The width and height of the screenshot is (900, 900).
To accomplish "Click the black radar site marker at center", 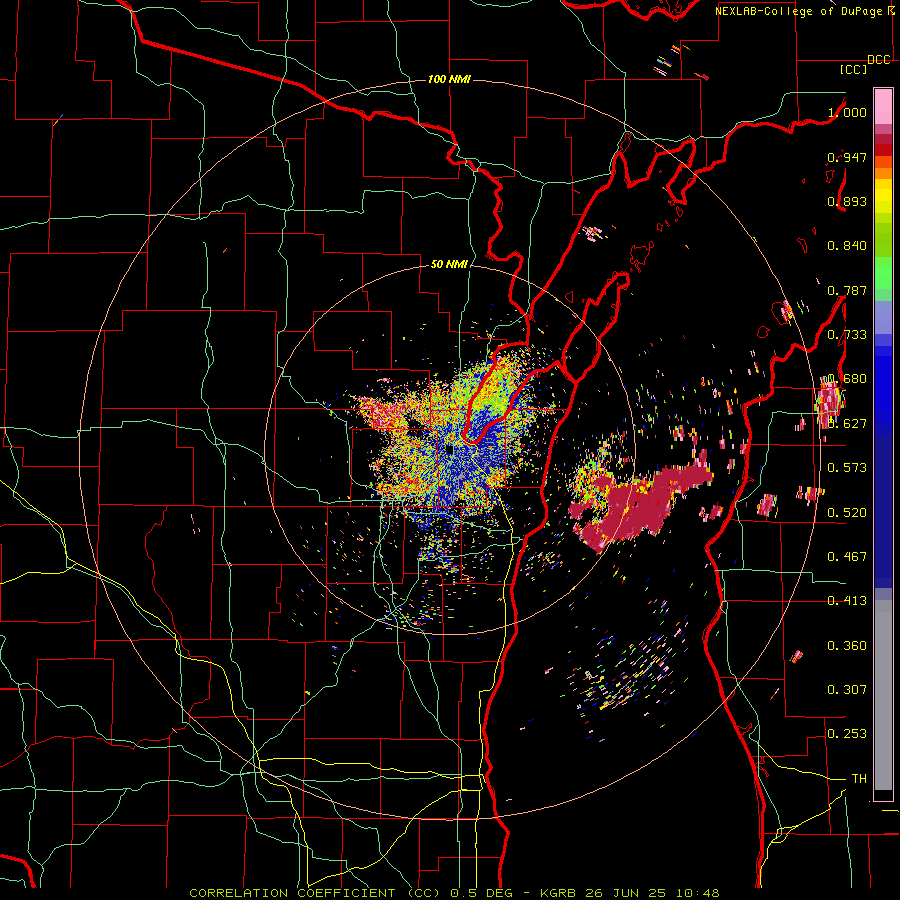I will coord(449,450).
